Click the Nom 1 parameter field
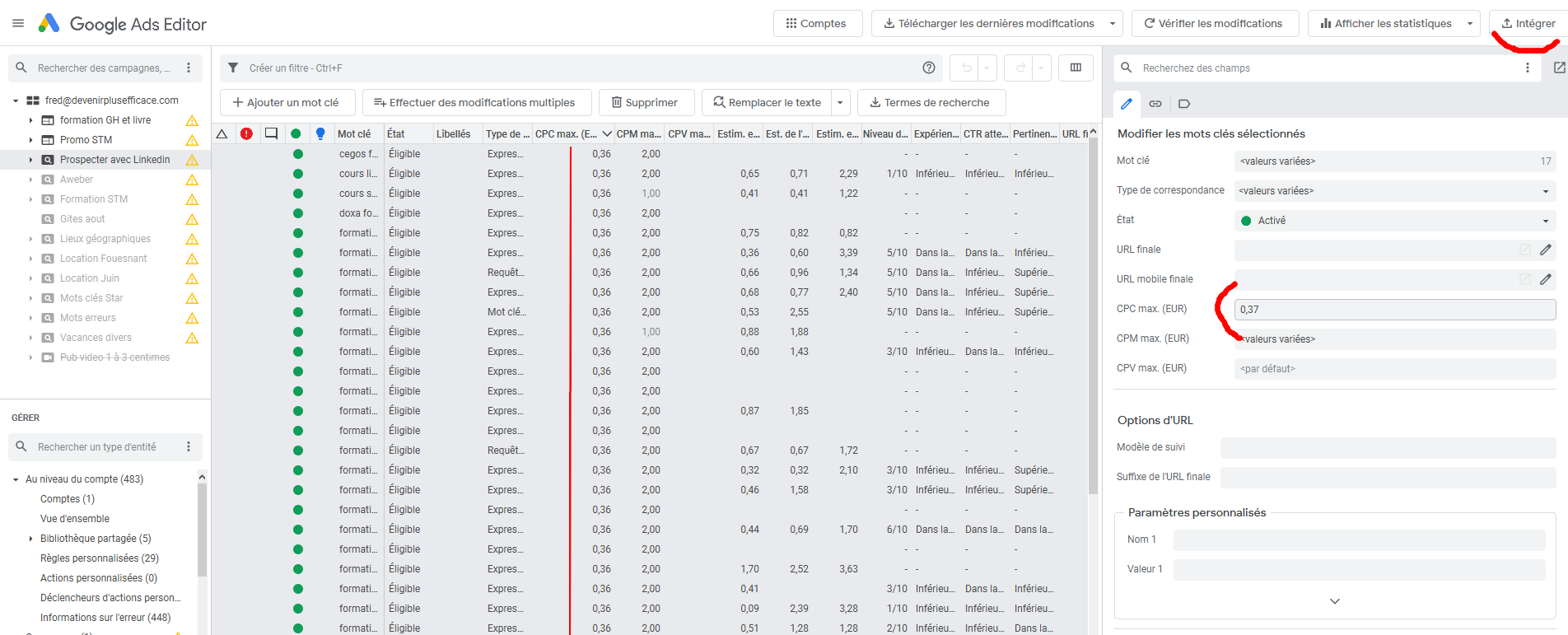Image resolution: width=1568 pixels, height=635 pixels. coord(1360,539)
